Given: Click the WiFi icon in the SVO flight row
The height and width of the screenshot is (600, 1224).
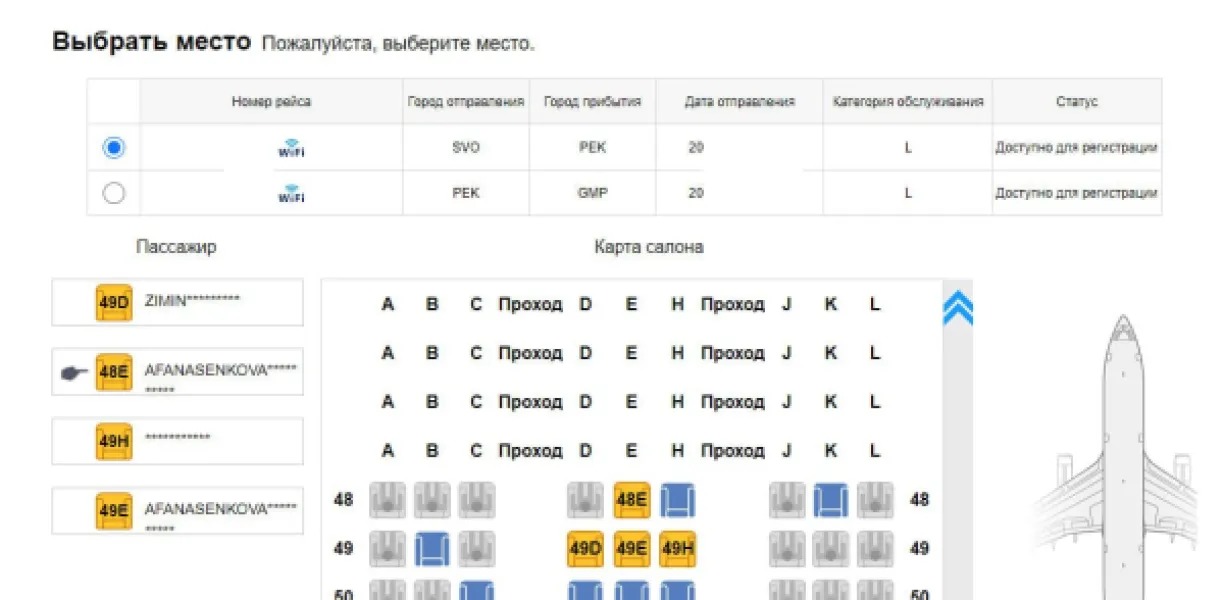Looking at the screenshot, I should 291,148.
